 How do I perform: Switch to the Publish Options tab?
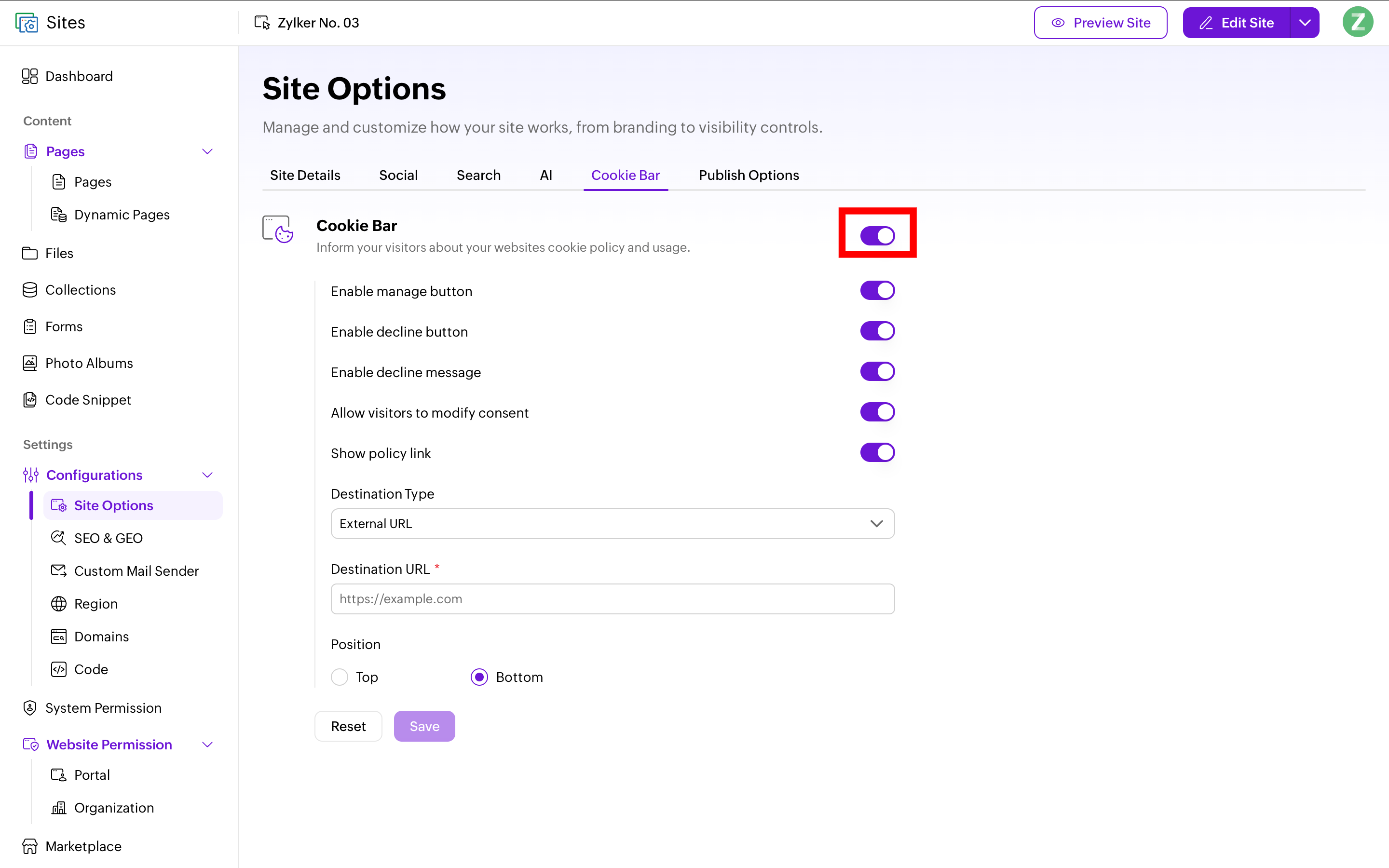(749, 175)
